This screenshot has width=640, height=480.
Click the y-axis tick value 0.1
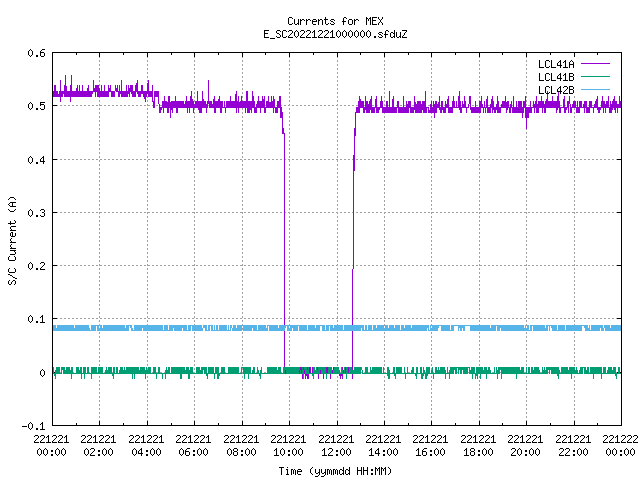click(36, 319)
